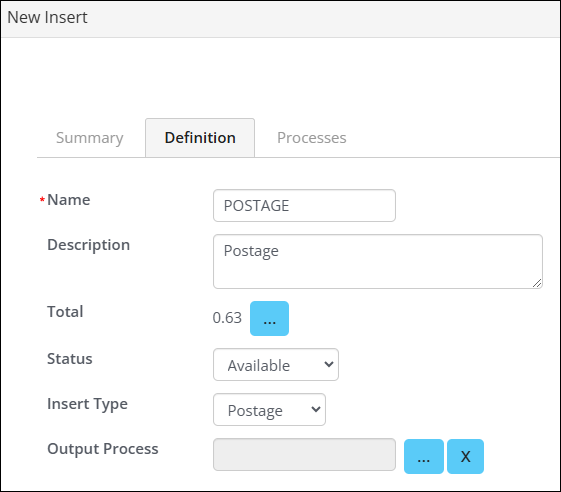Click the Output Process label
The width and height of the screenshot is (561, 492).
[103, 449]
